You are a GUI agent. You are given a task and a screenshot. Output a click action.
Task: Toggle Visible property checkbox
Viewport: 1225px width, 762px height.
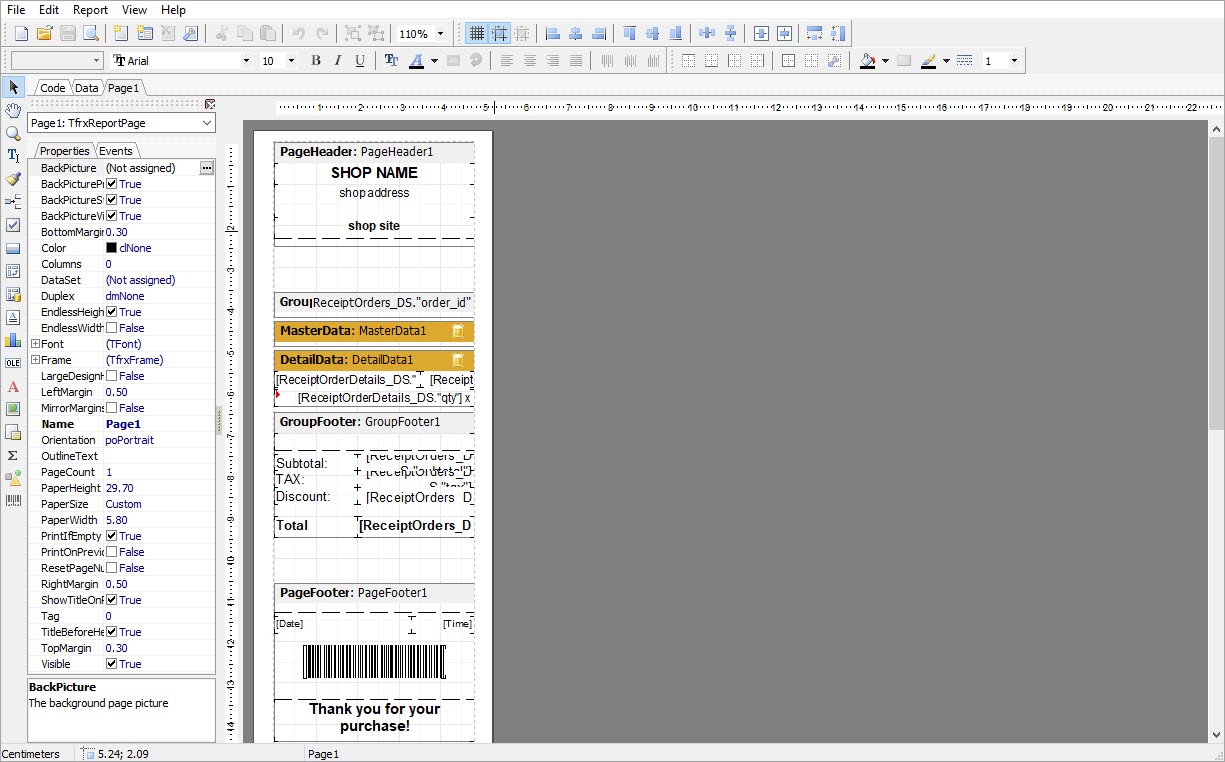click(x=112, y=664)
